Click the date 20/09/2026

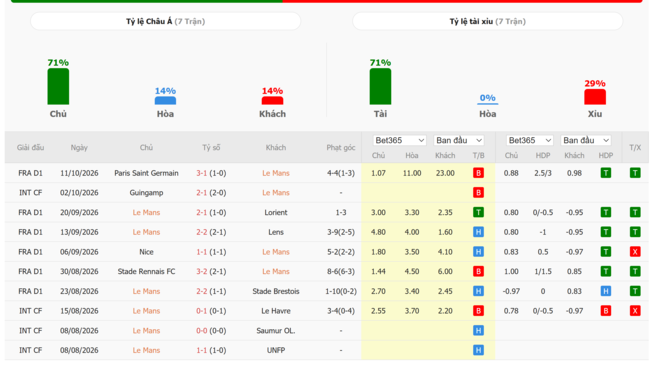tap(79, 212)
